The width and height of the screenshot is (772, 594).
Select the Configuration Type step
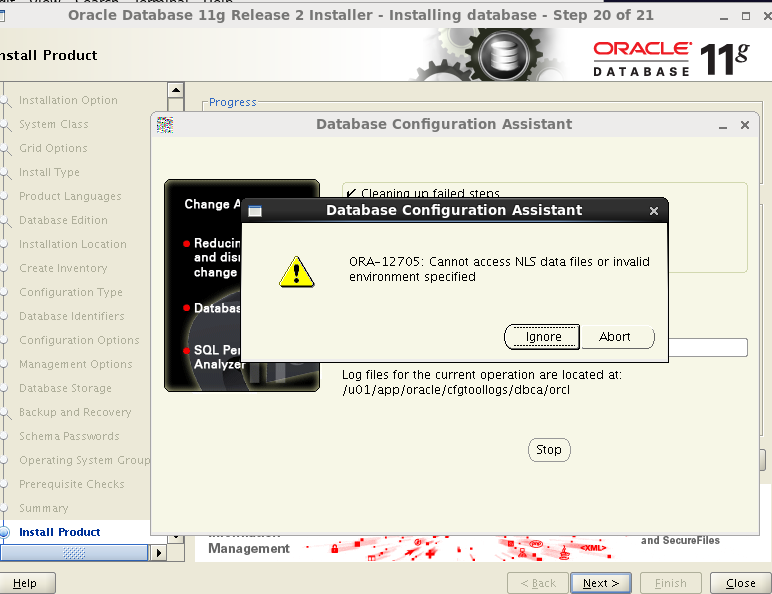tap(71, 292)
